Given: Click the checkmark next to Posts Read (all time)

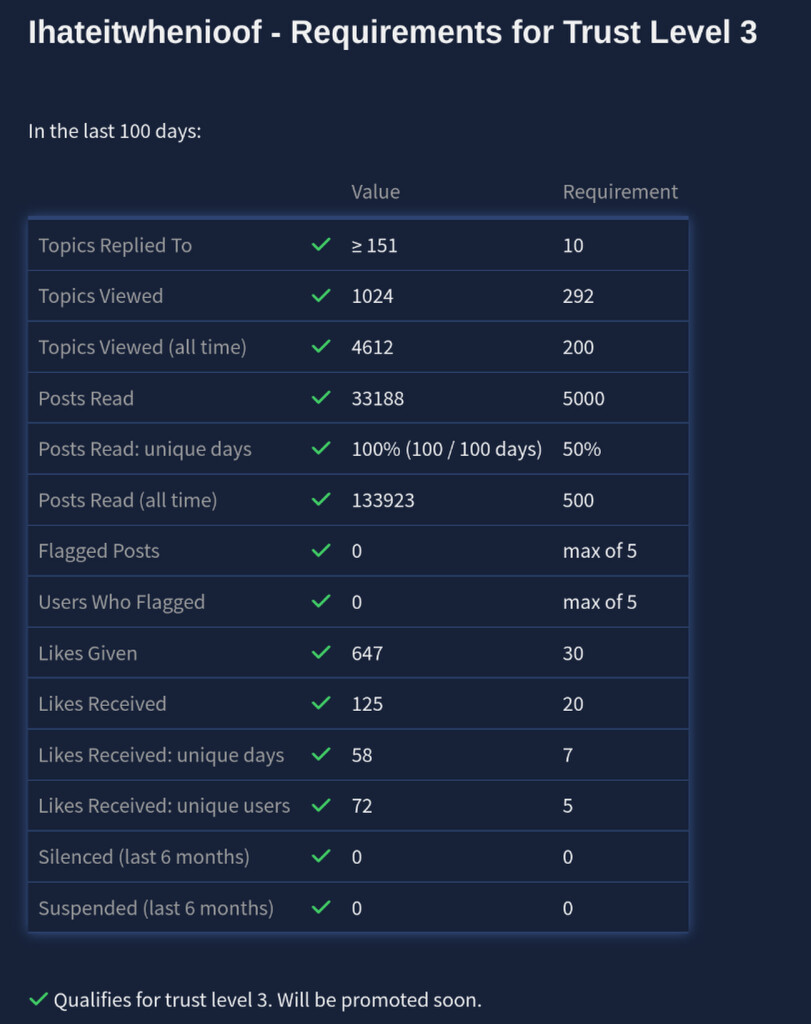Looking at the screenshot, I should point(321,500).
